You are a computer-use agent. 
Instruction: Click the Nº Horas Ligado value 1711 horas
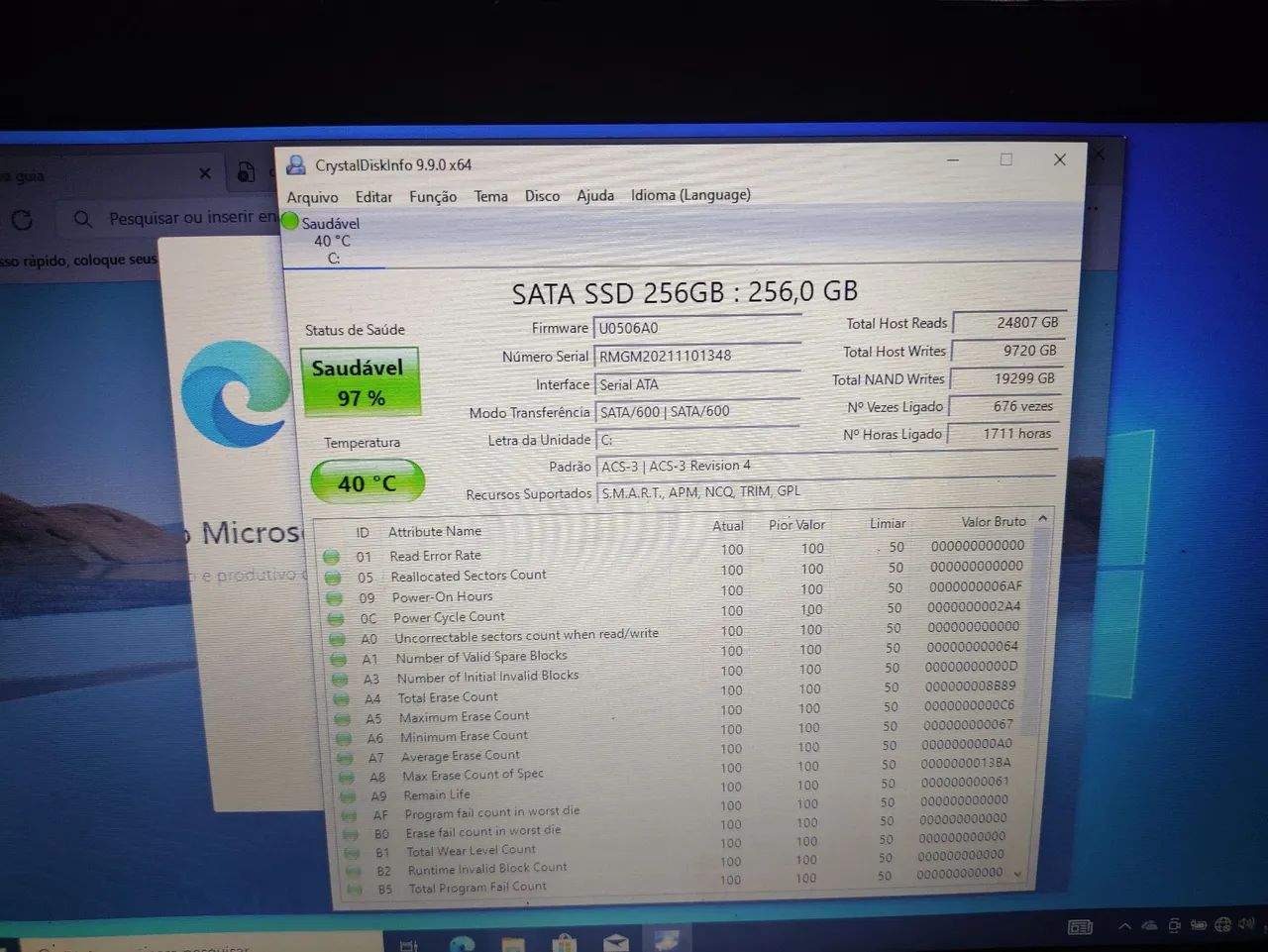tap(1003, 434)
